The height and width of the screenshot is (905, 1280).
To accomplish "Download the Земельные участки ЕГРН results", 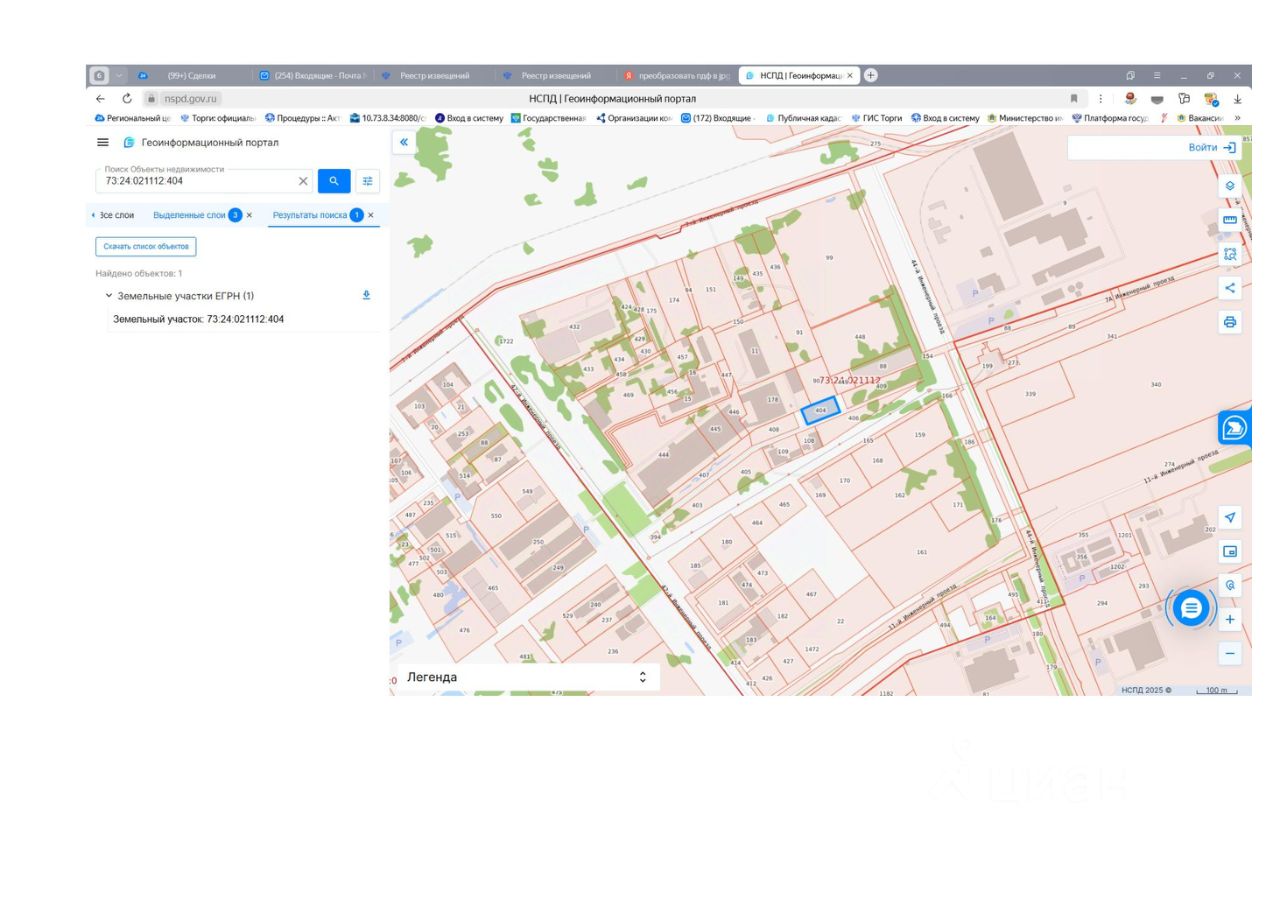I will pyautogui.click(x=366, y=295).
